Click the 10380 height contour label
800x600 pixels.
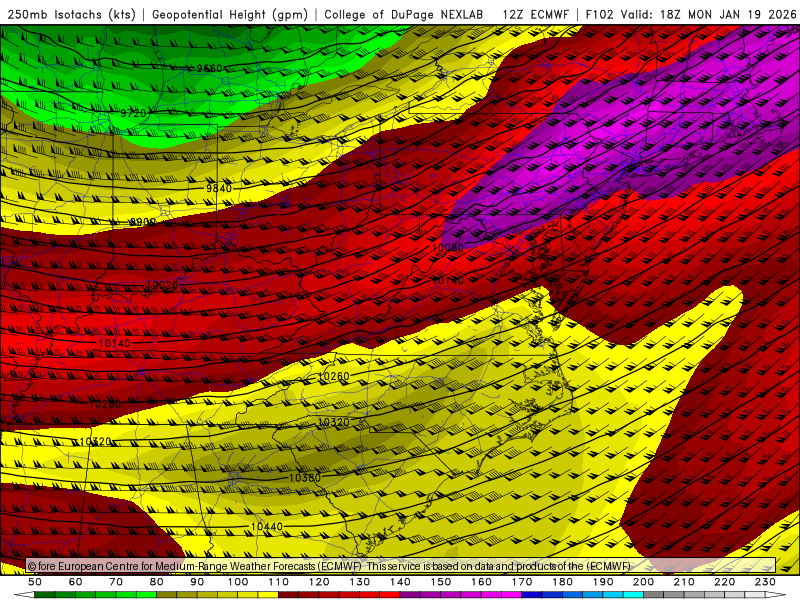point(305,478)
